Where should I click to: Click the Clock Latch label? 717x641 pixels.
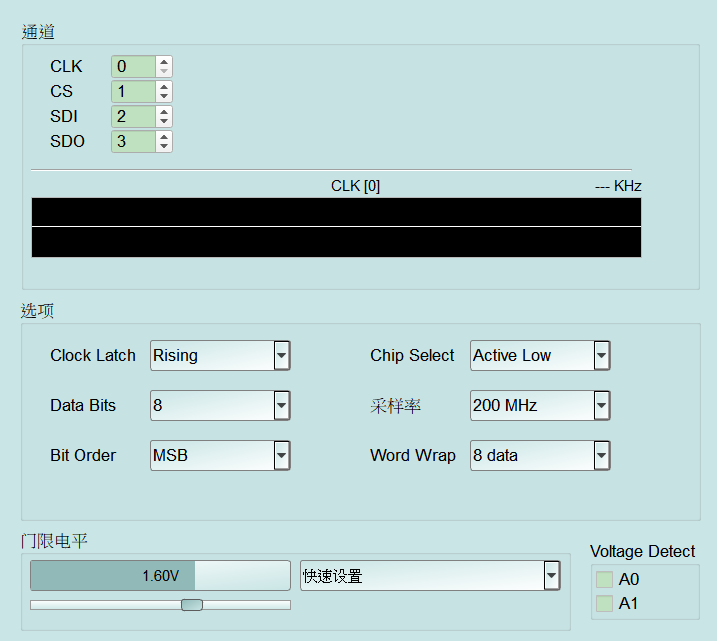coord(93,355)
